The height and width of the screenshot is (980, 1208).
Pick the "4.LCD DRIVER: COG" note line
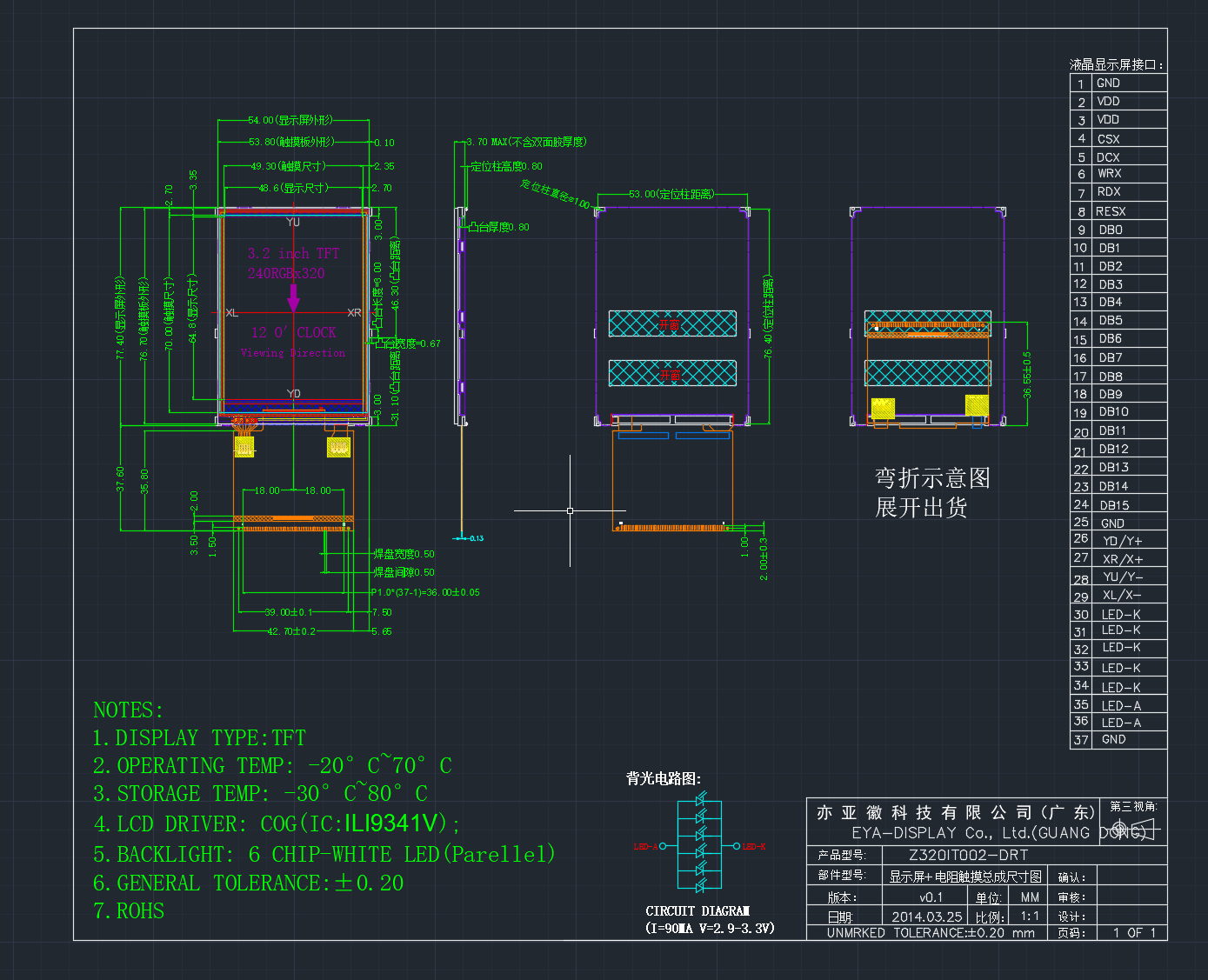click(x=277, y=823)
